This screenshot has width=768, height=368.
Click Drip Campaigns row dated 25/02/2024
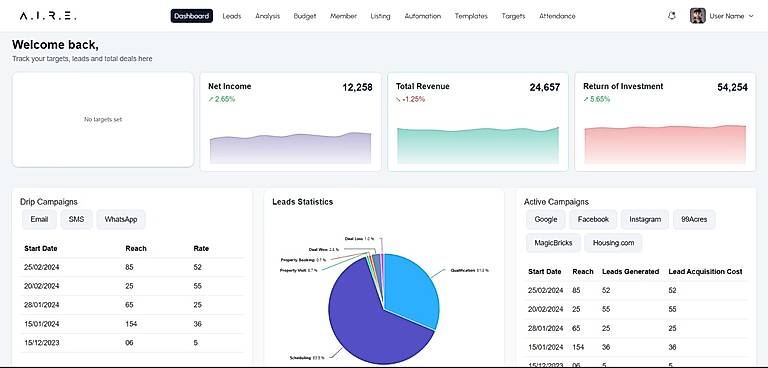(132, 268)
